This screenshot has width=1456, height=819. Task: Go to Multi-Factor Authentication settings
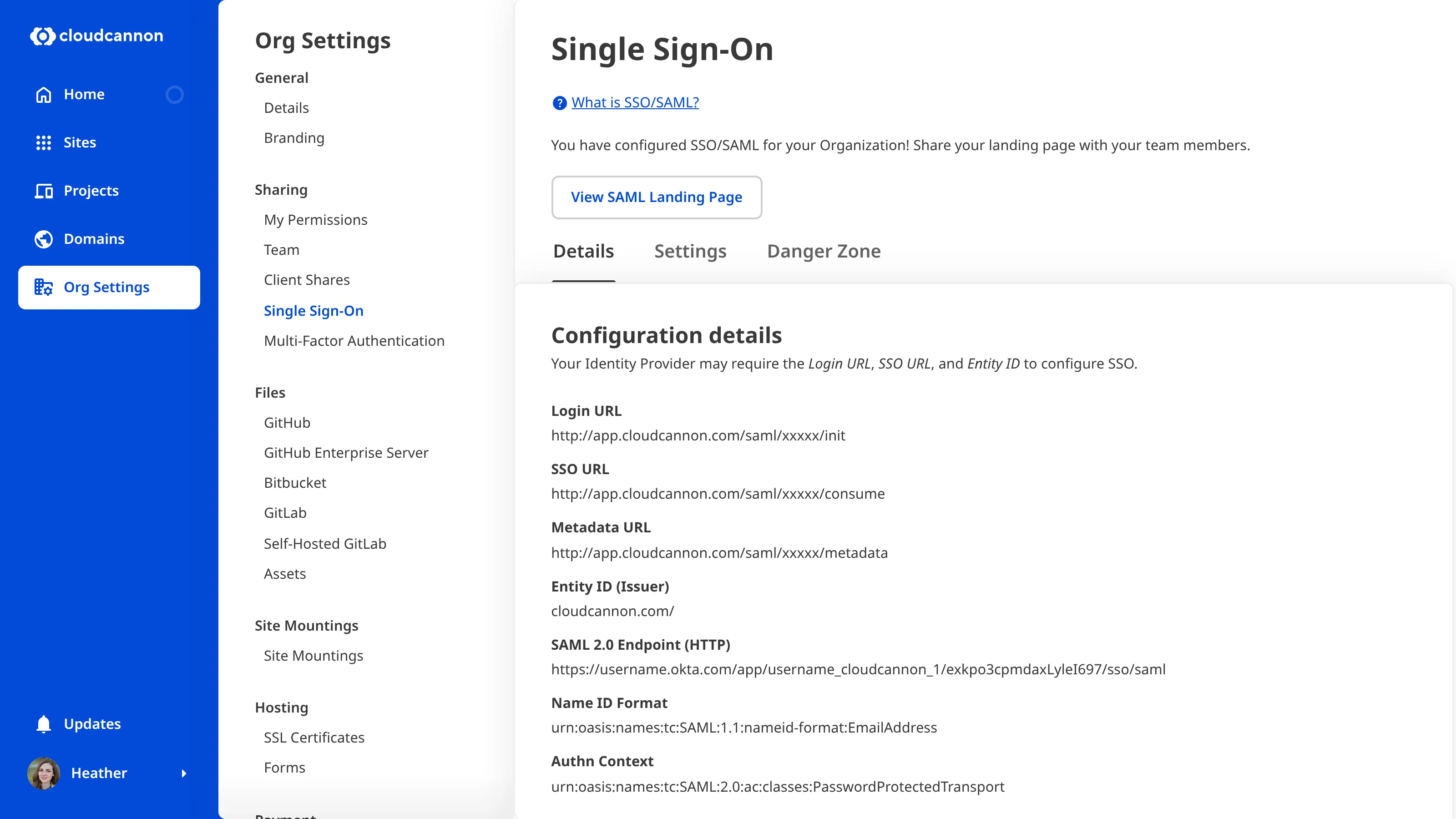(354, 340)
